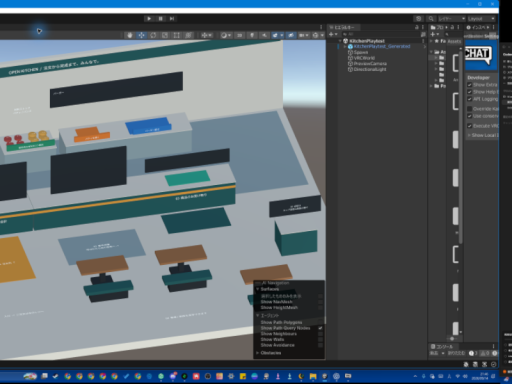Open the Layers dropdown at top right
The height and width of the screenshot is (384, 512).
(451, 19)
